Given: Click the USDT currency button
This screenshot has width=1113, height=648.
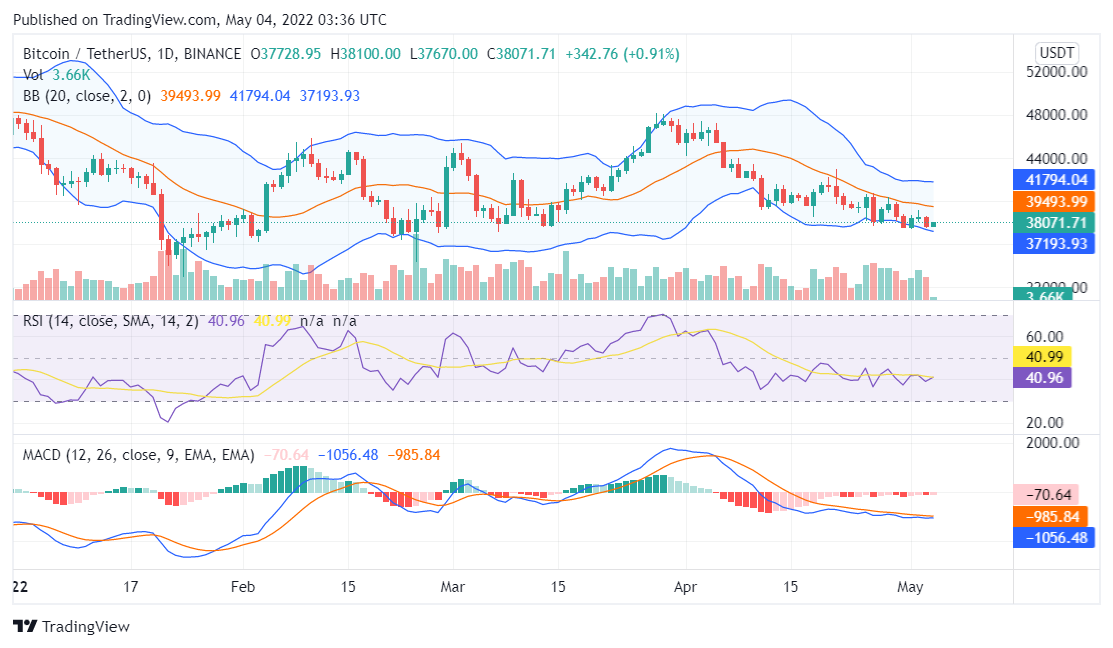Looking at the screenshot, I should click(x=1055, y=50).
